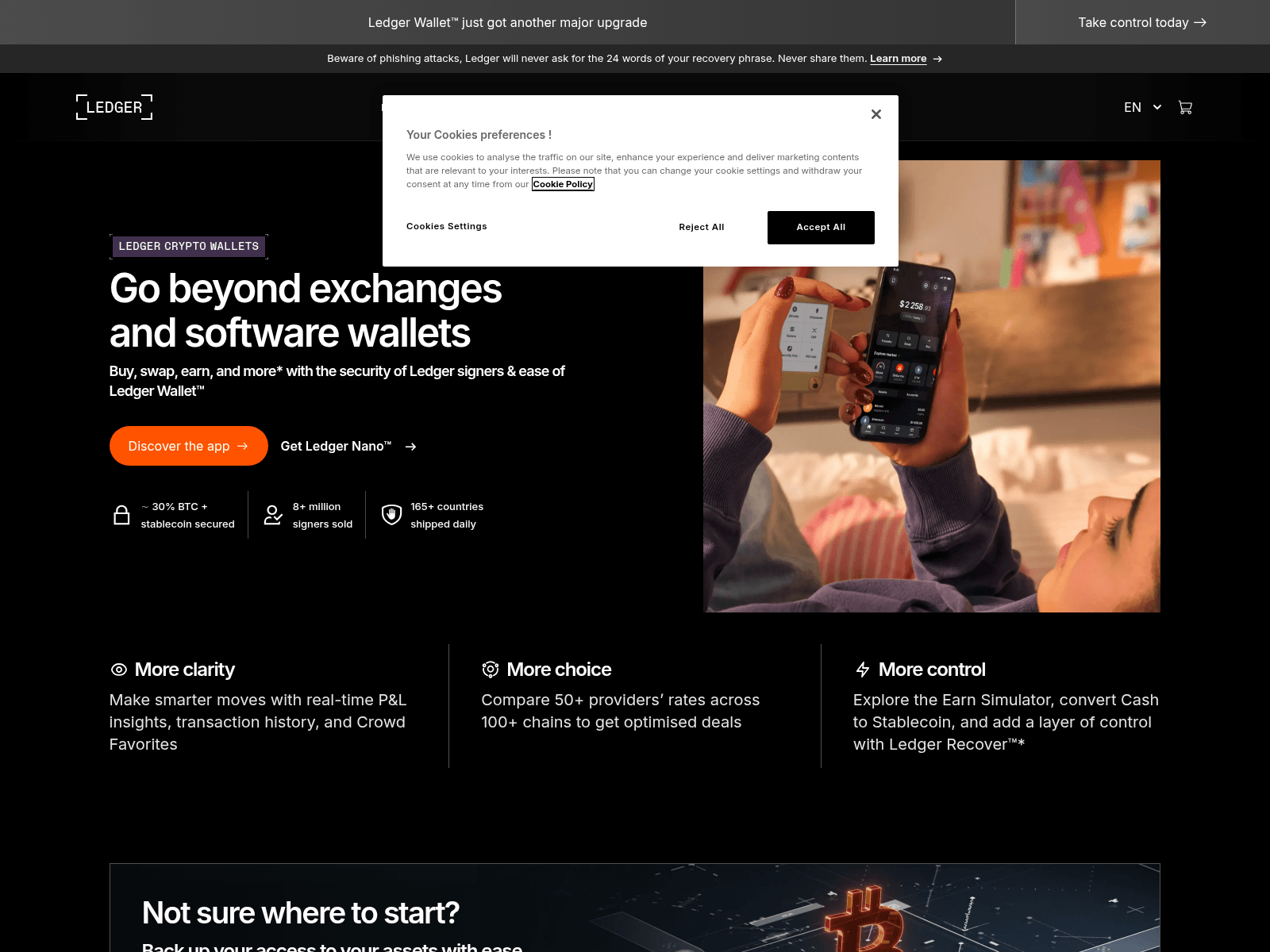Close the cookie preferences dialog
Image resolution: width=1270 pixels, height=952 pixels.
click(876, 114)
